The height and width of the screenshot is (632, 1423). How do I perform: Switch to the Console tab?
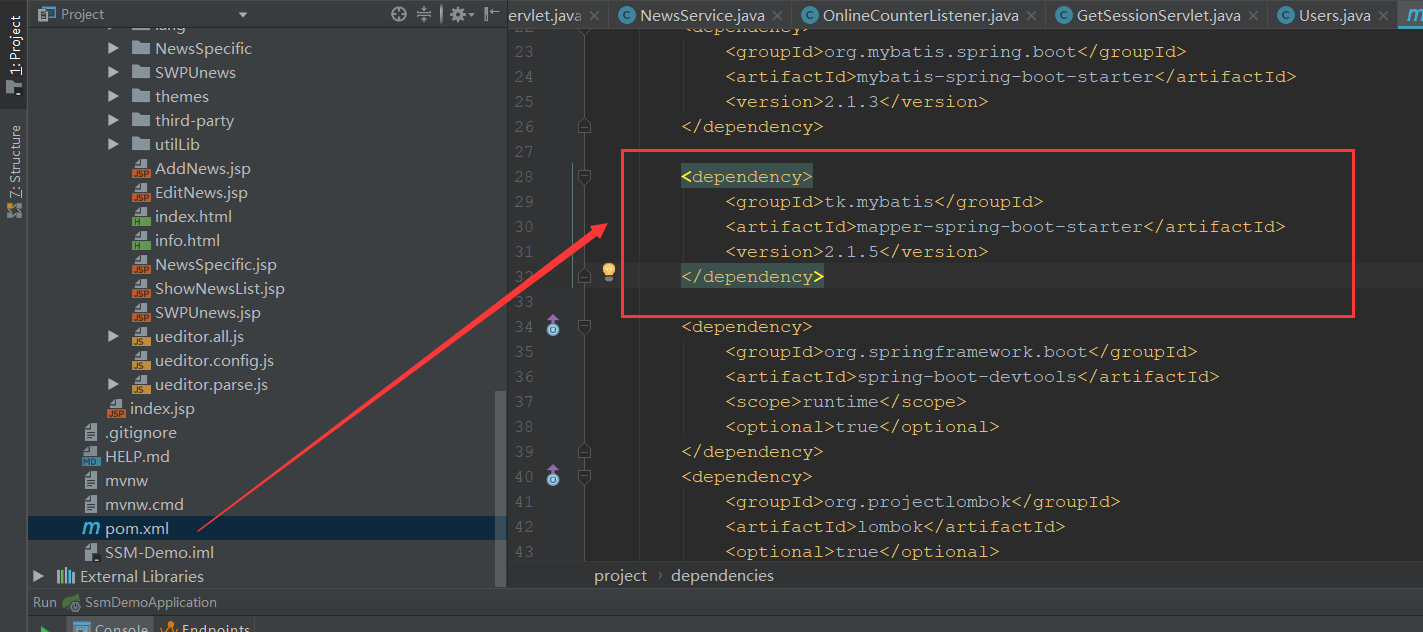pos(108,625)
